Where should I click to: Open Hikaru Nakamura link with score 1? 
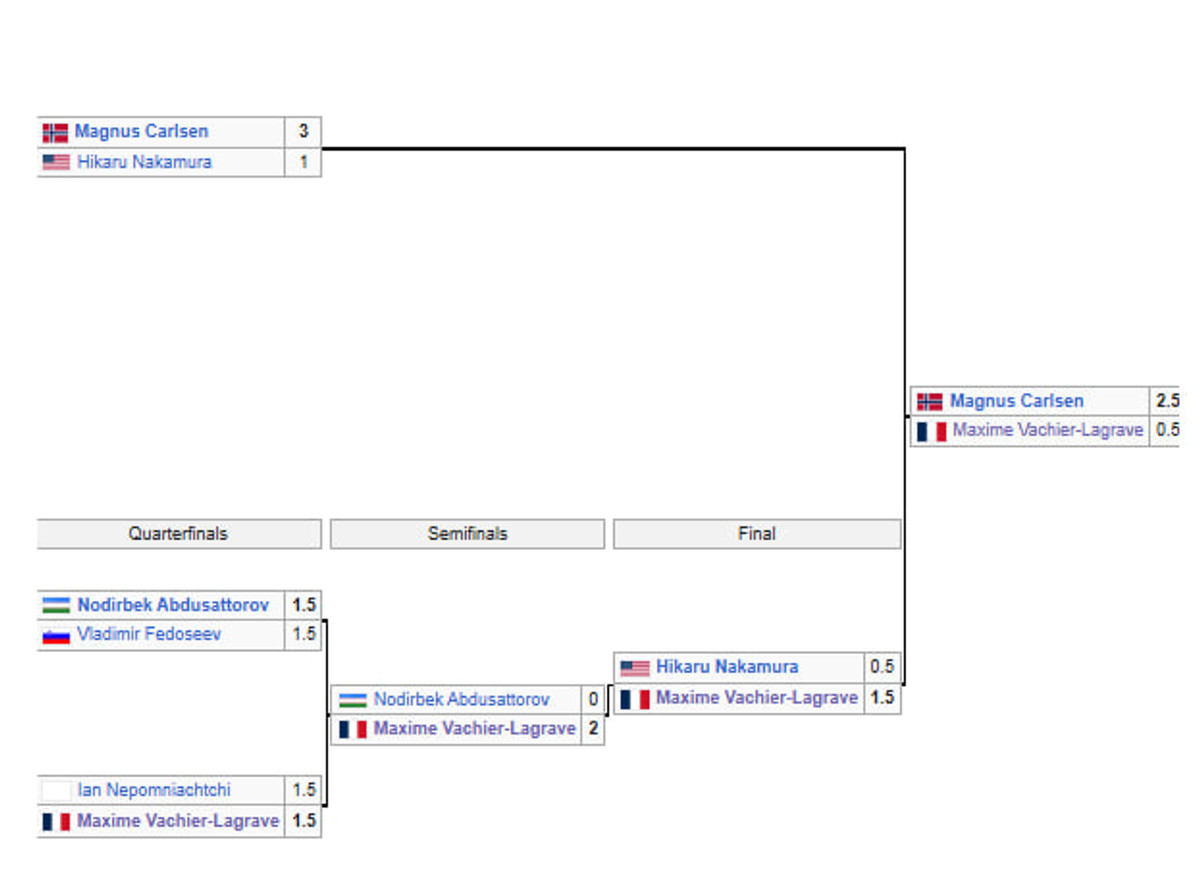pos(144,162)
